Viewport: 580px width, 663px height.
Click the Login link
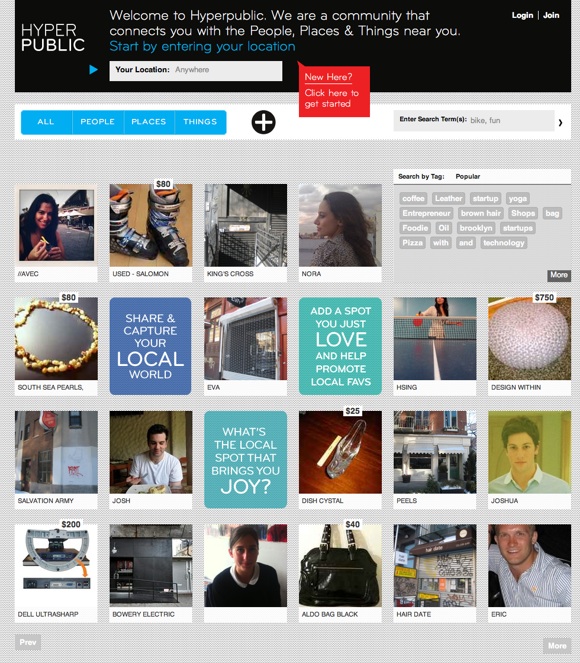pyautogui.click(x=522, y=15)
